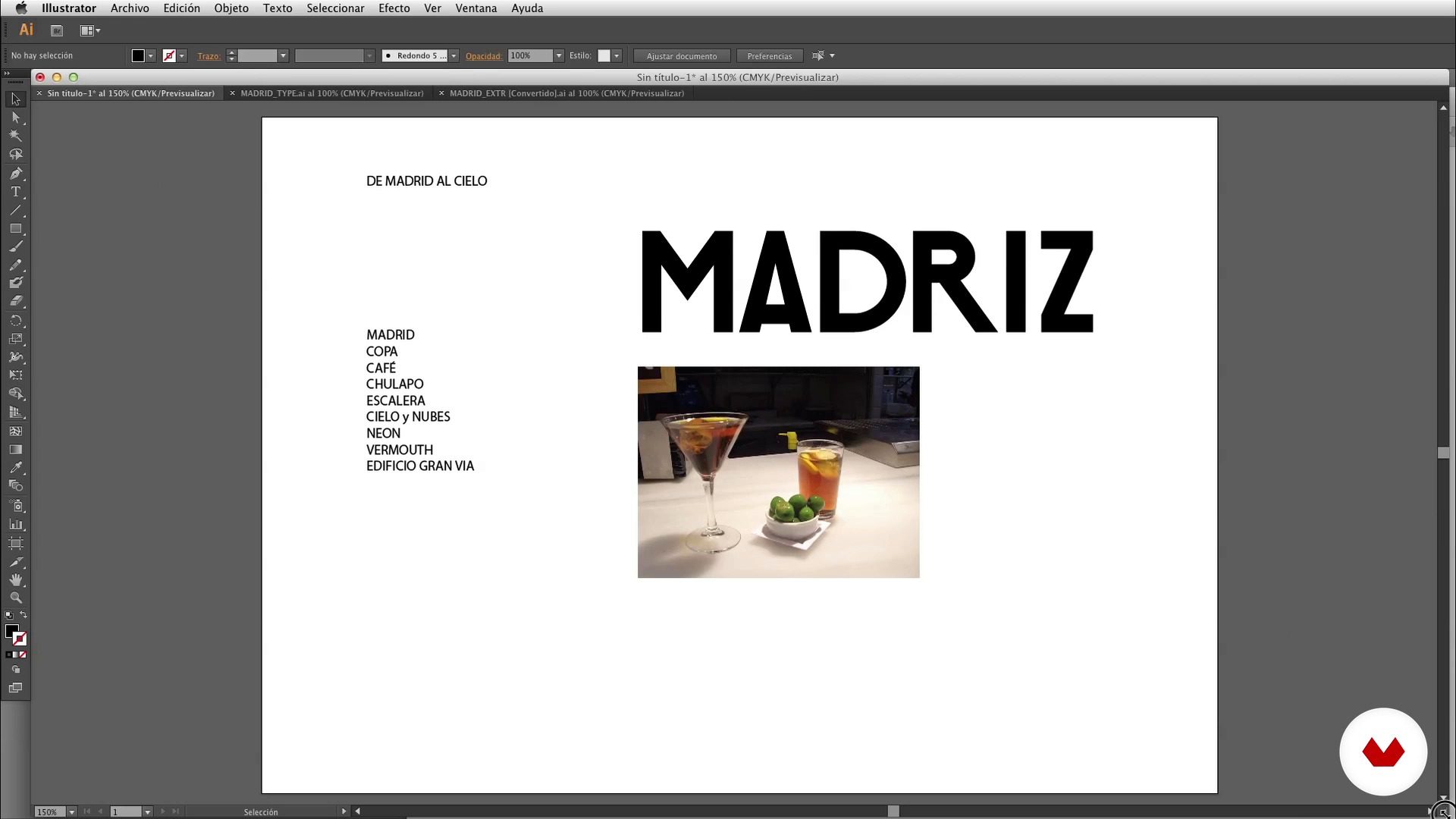Toggle drawing mode button
This screenshot has width=1456, height=819.
[16, 670]
